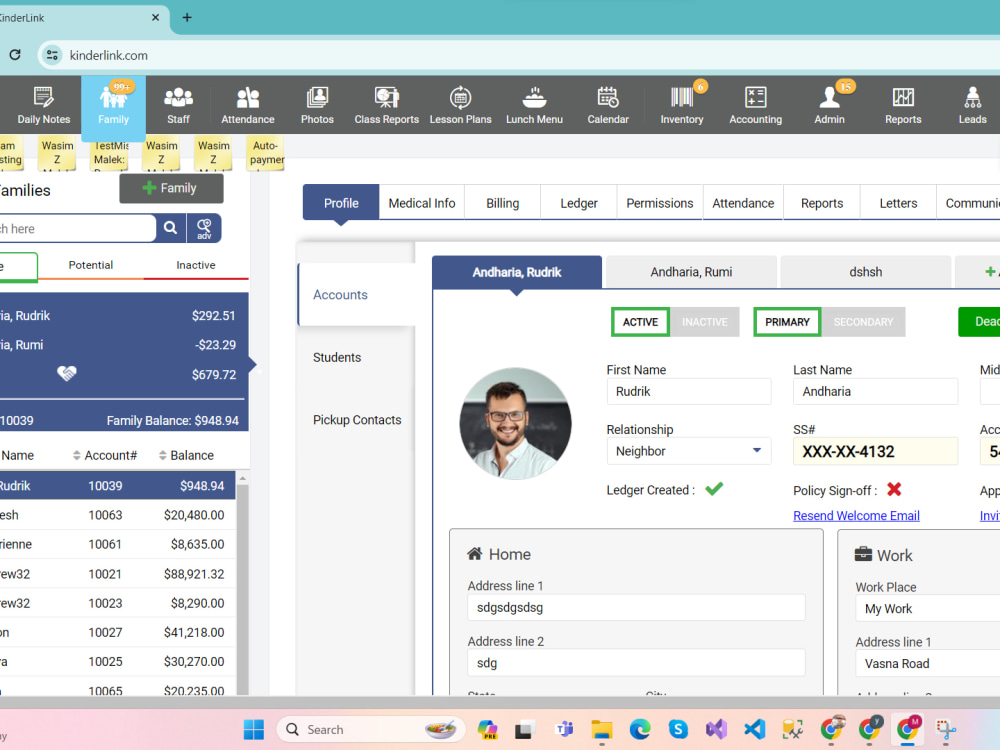This screenshot has width=1000, height=750.
Task: Open Class Reports module
Action: (x=386, y=105)
